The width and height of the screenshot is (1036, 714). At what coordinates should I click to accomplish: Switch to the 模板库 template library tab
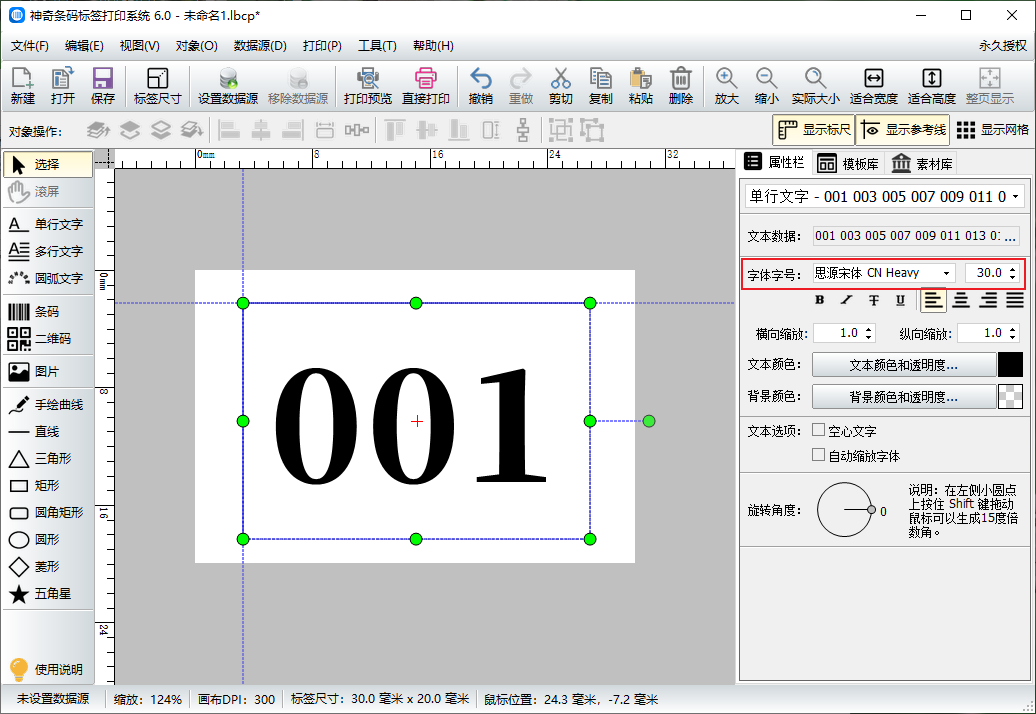(x=848, y=164)
